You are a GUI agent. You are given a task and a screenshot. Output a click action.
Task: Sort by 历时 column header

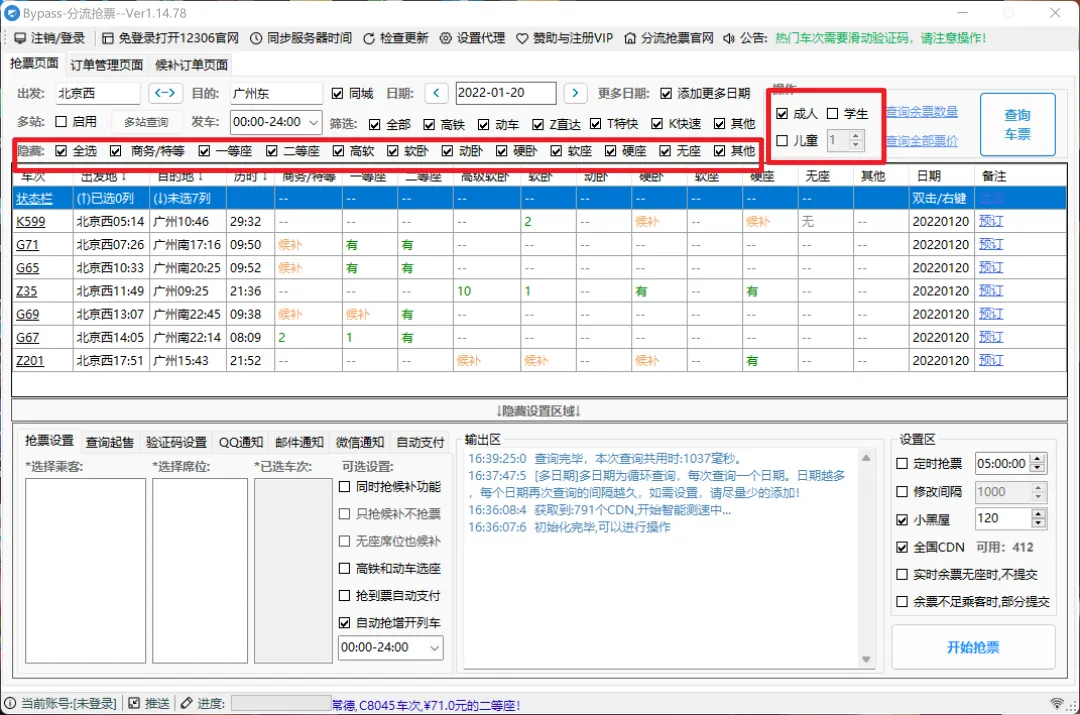[x=250, y=176]
